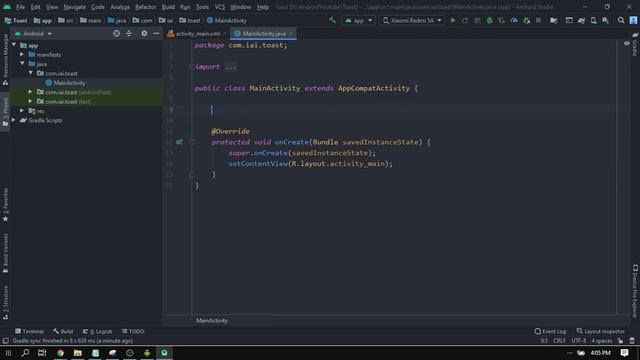Click Toast project breadcrumb in navigation bar
Image resolution: width=640 pixels, height=360 pixels.
[x=16, y=20]
